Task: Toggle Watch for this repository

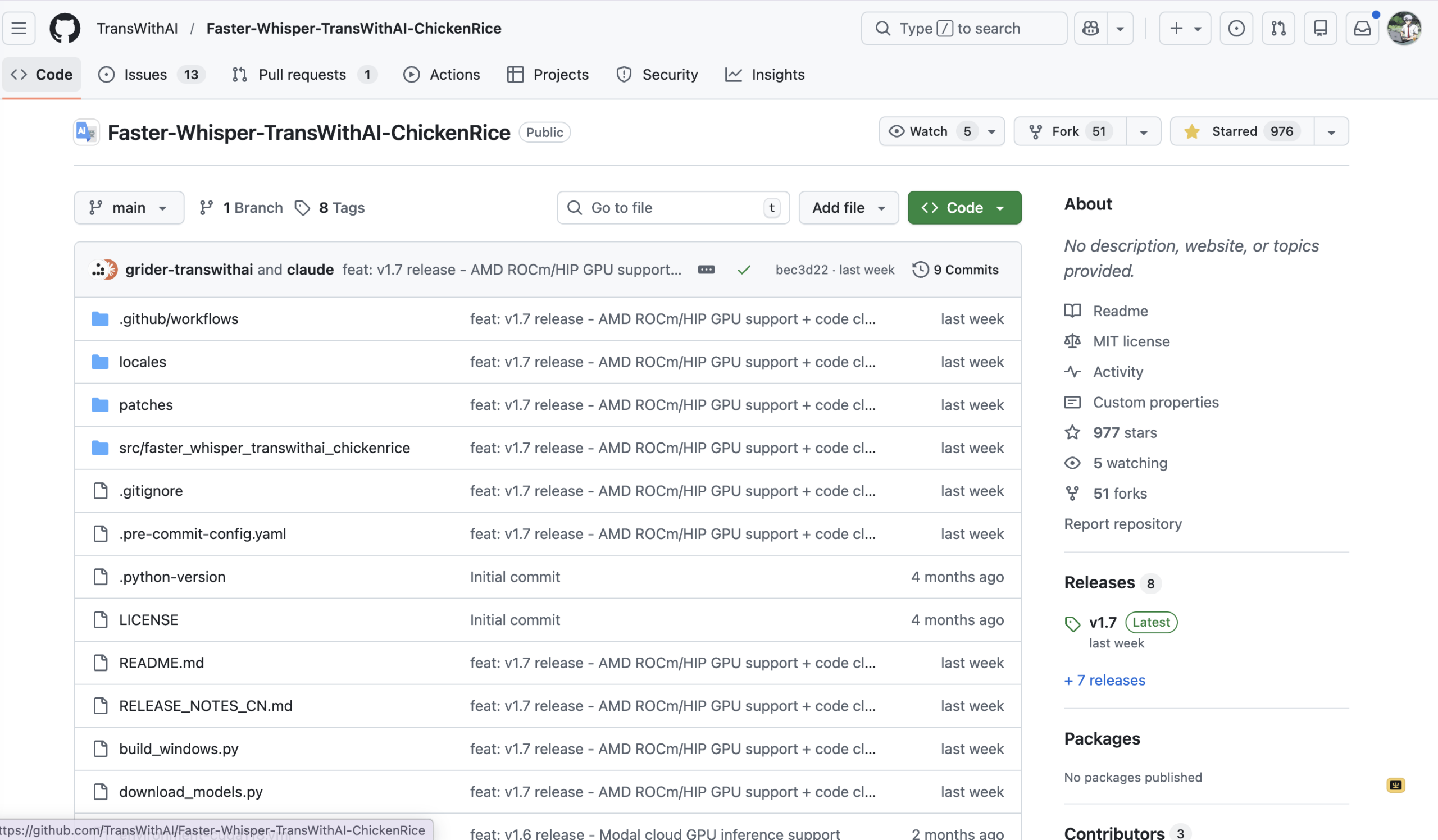Action: (x=929, y=132)
